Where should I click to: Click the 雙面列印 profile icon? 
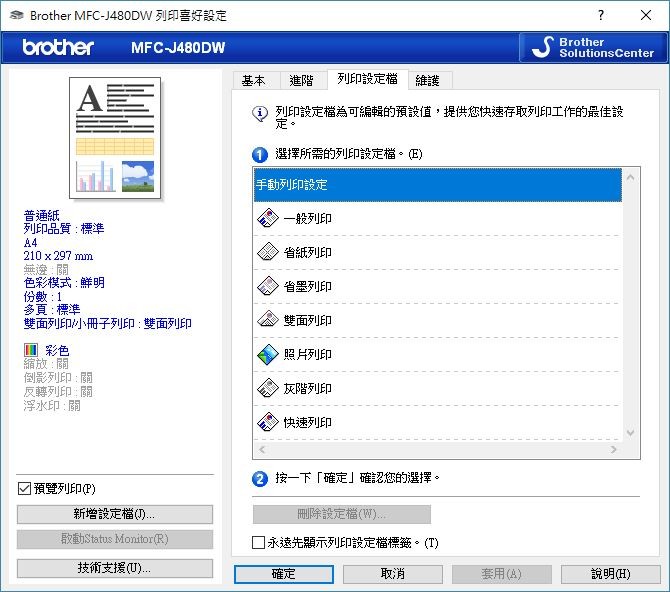pos(268,320)
